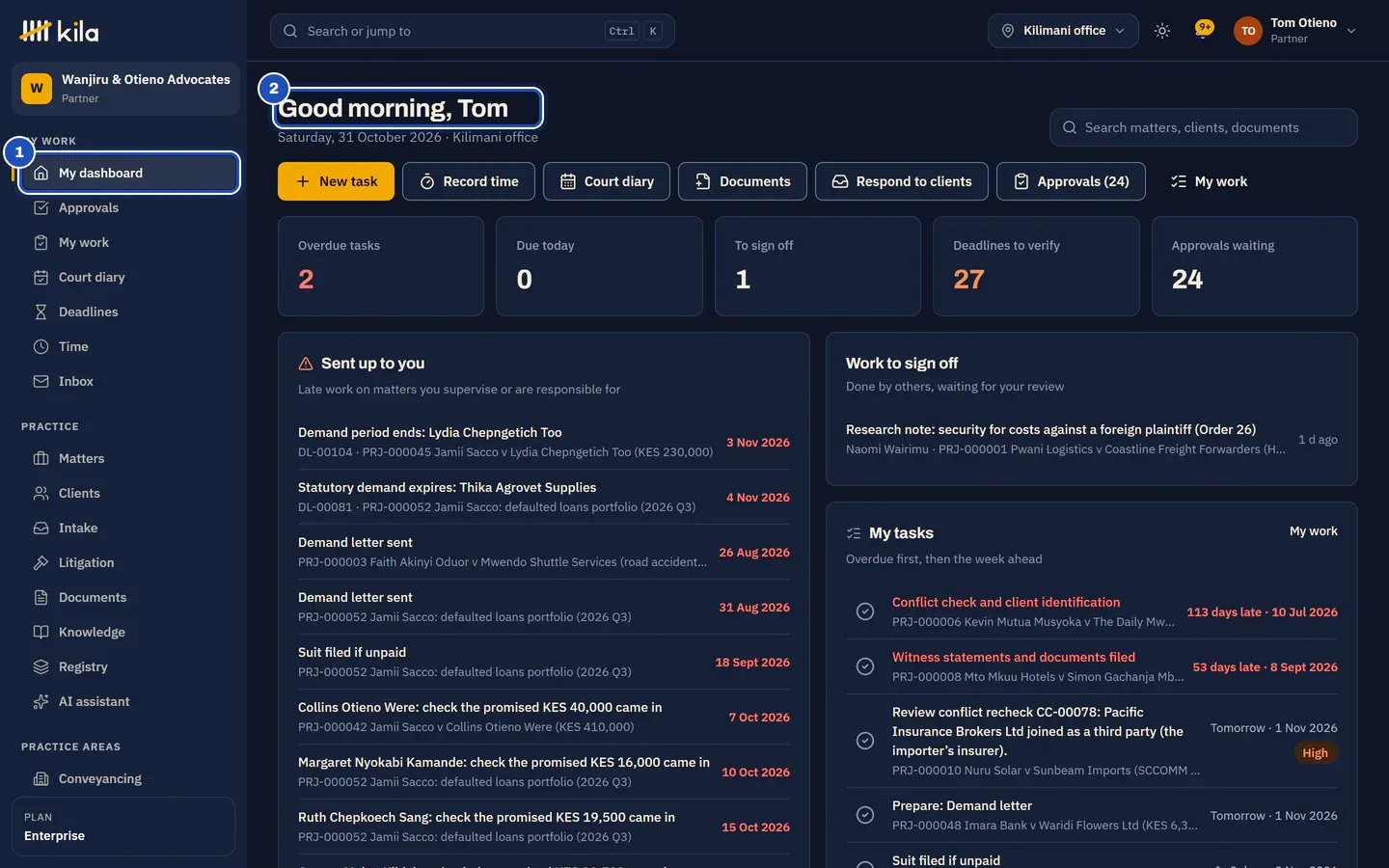Image resolution: width=1389 pixels, height=868 pixels.
Task: Click the Matters briefcase icon
Action: [x=41, y=458]
